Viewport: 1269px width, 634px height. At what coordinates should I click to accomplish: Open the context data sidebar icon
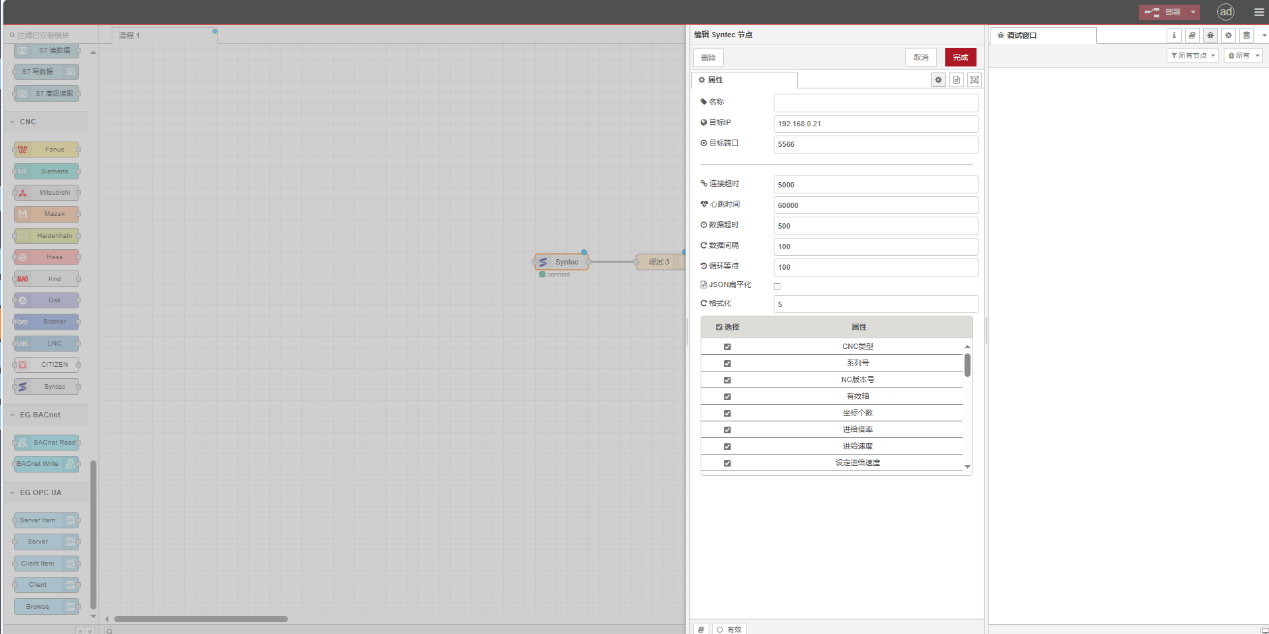tap(1245, 35)
